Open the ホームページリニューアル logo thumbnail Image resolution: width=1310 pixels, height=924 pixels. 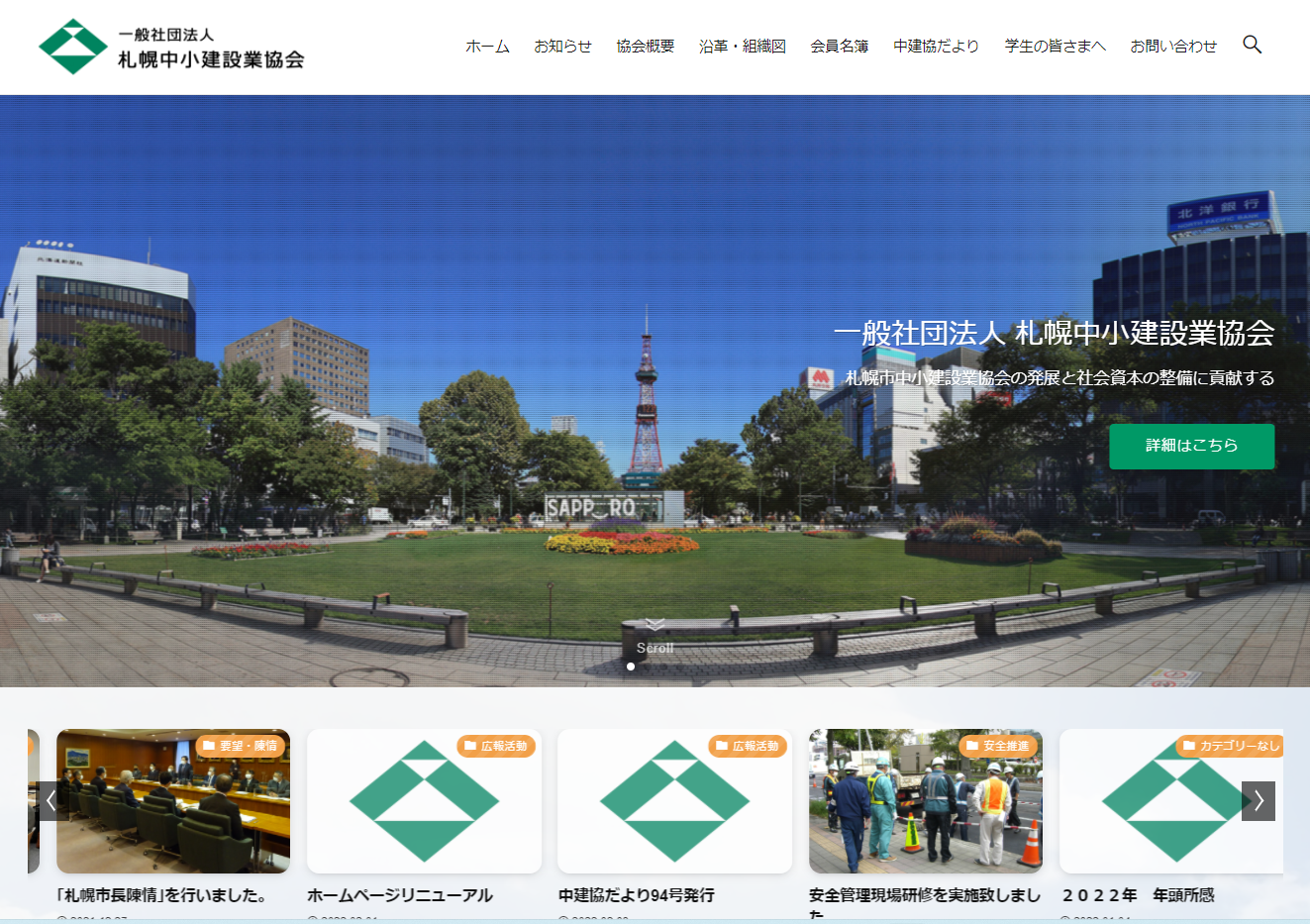click(x=424, y=801)
